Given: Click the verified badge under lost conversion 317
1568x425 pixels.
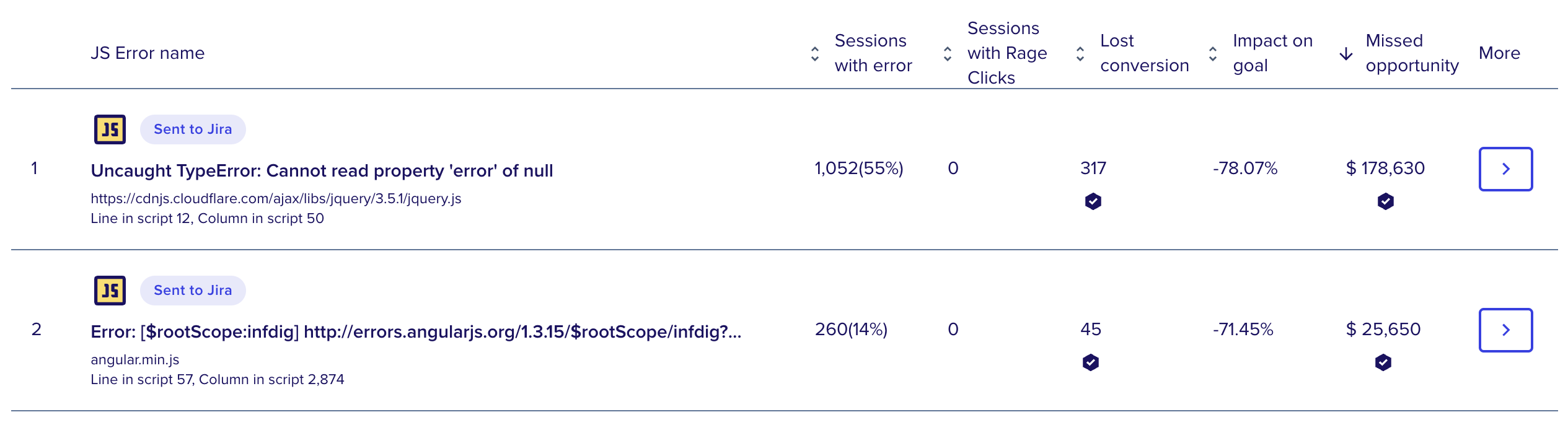Looking at the screenshot, I should [x=1093, y=201].
